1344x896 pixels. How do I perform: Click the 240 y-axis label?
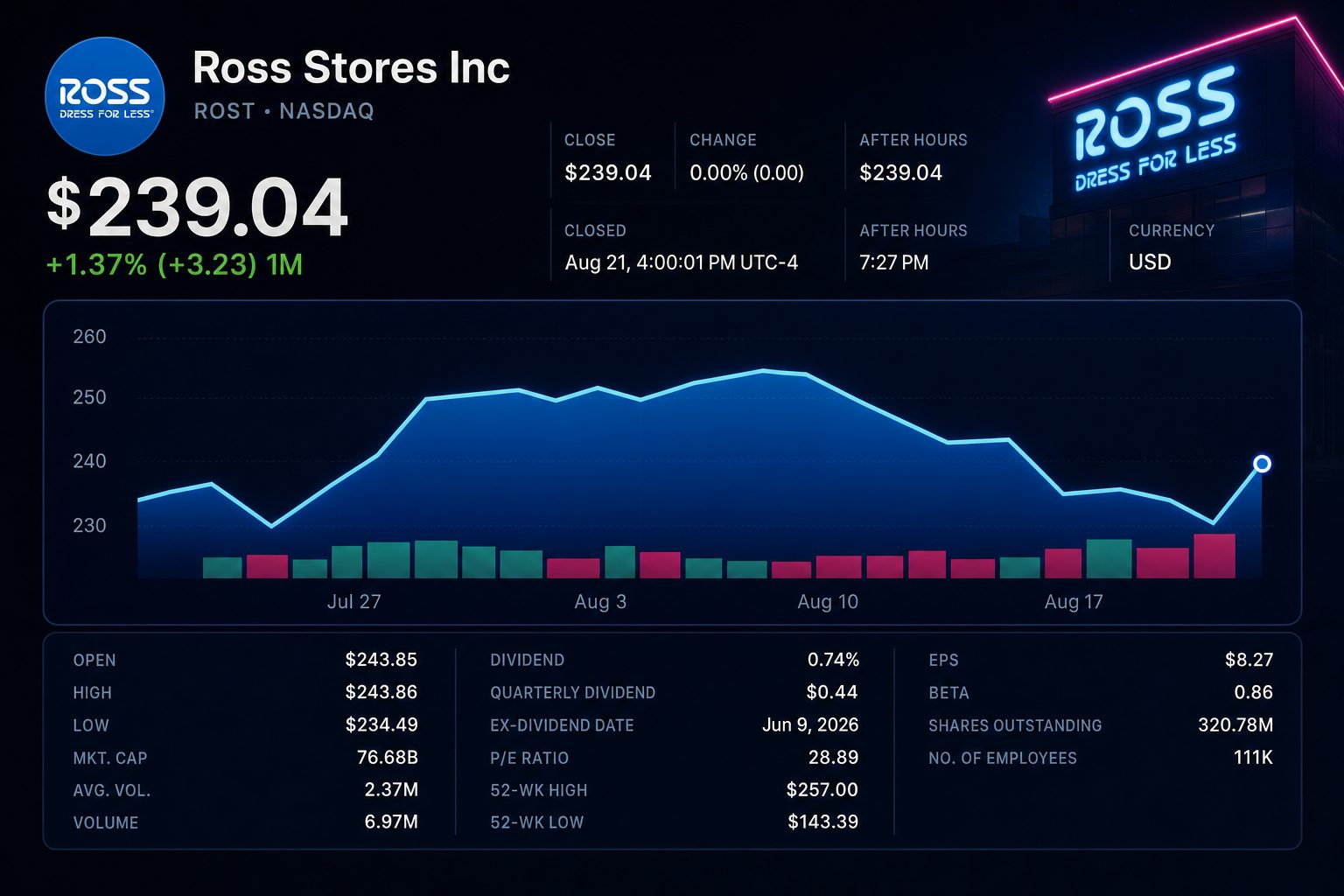(89, 461)
